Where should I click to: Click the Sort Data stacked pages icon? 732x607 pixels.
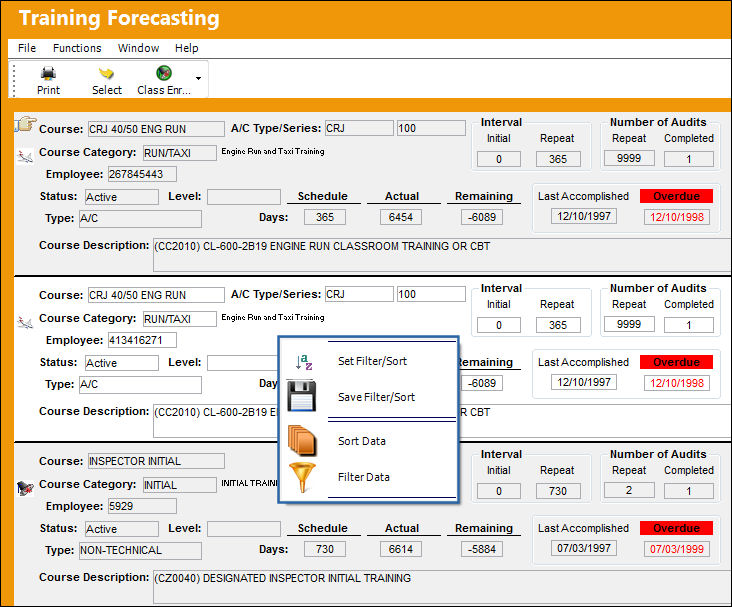pos(302,440)
